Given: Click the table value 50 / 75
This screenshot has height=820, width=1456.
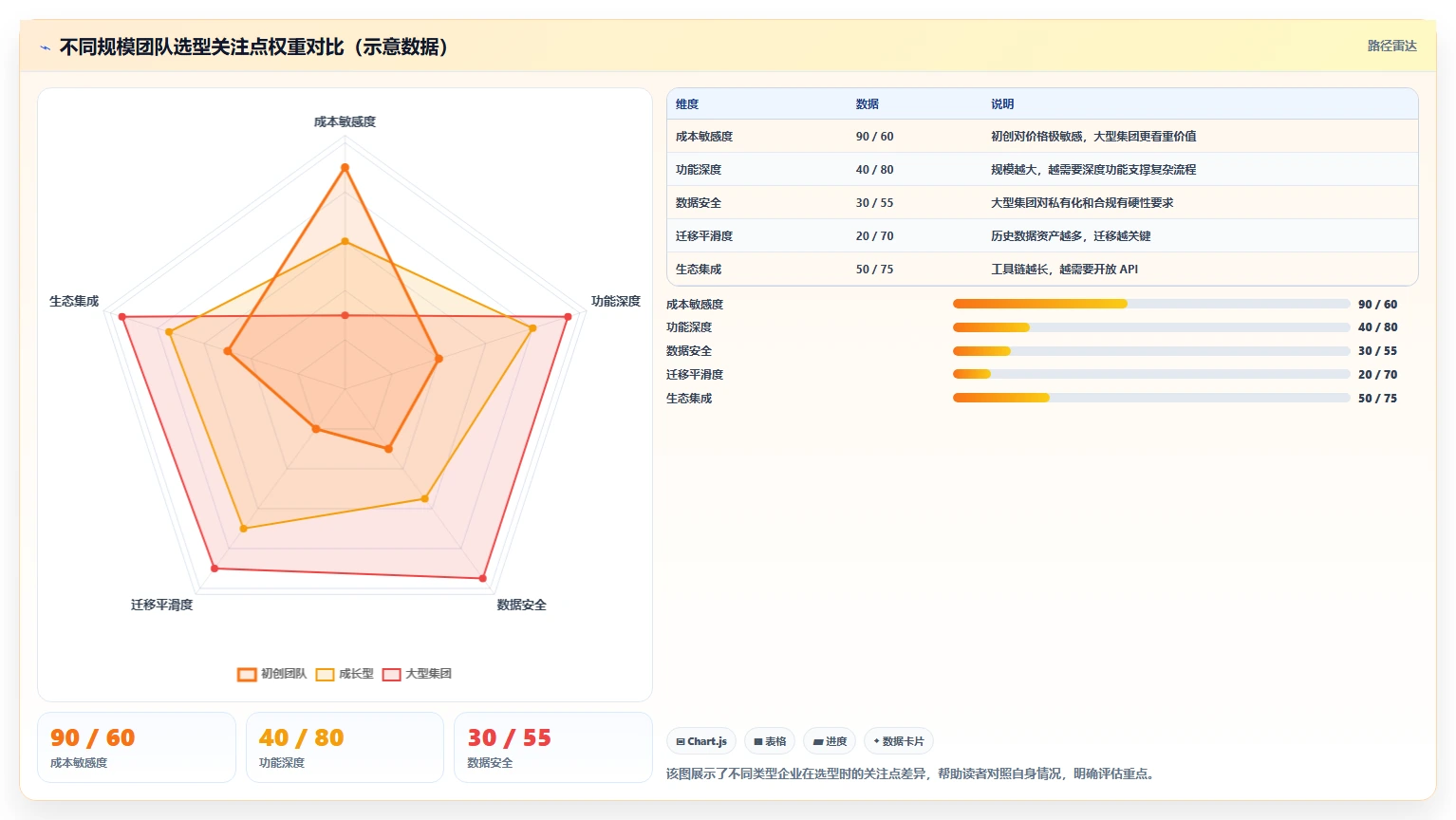Looking at the screenshot, I should point(874,270).
